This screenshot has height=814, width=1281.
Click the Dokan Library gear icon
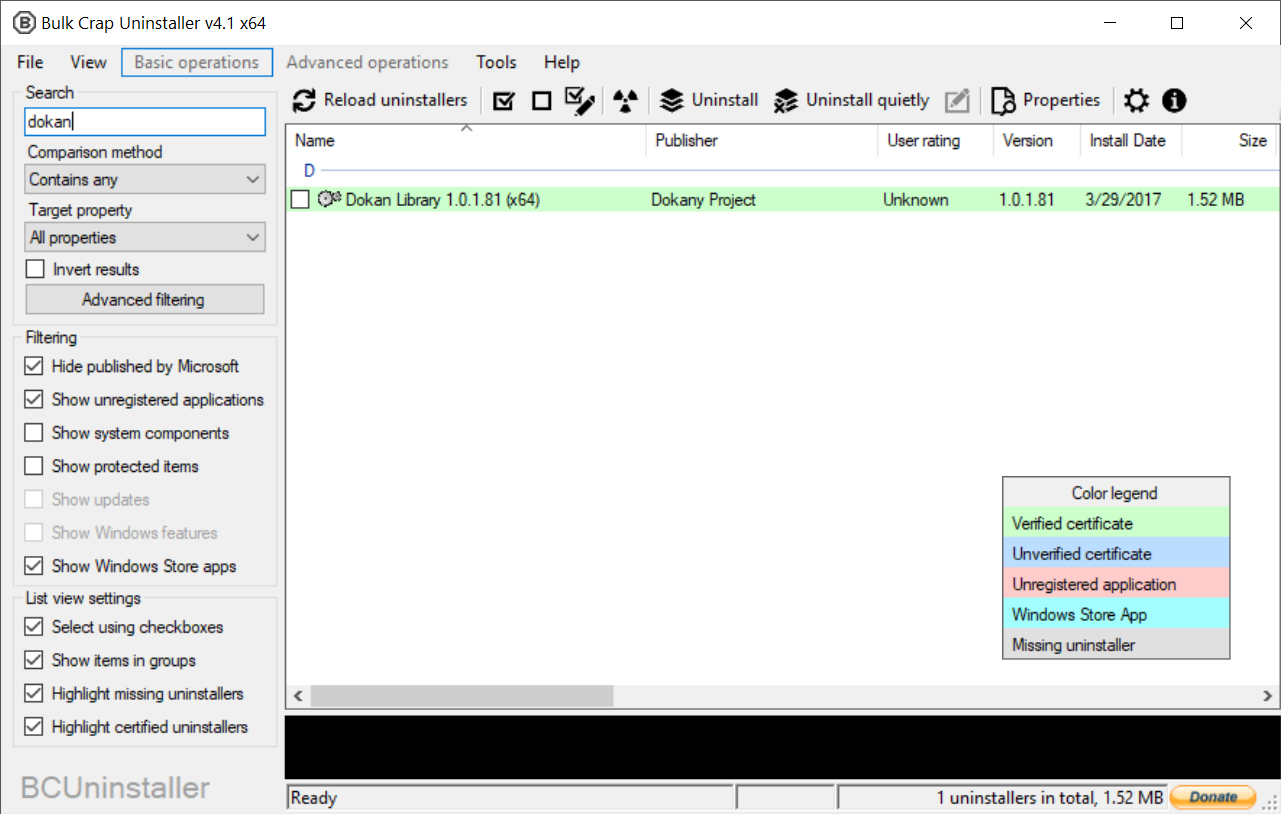tap(329, 199)
